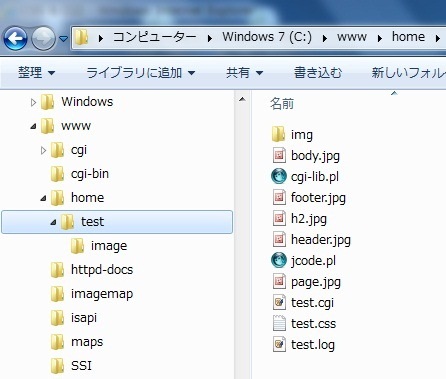
Task: Select Windows 7 (C:) in the breadcrumb
Action: click(x=267, y=37)
